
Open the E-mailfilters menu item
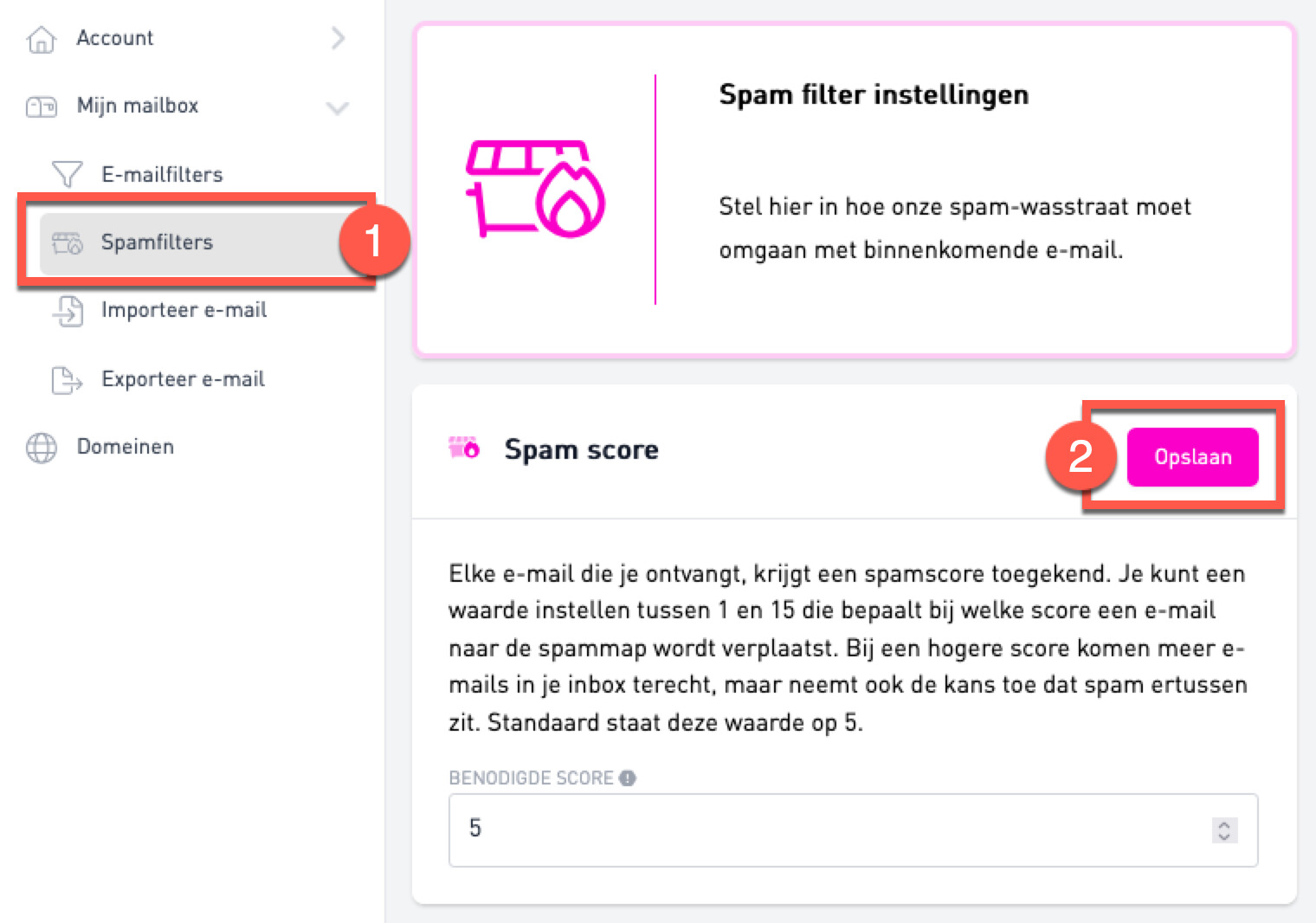coord(162,174)
